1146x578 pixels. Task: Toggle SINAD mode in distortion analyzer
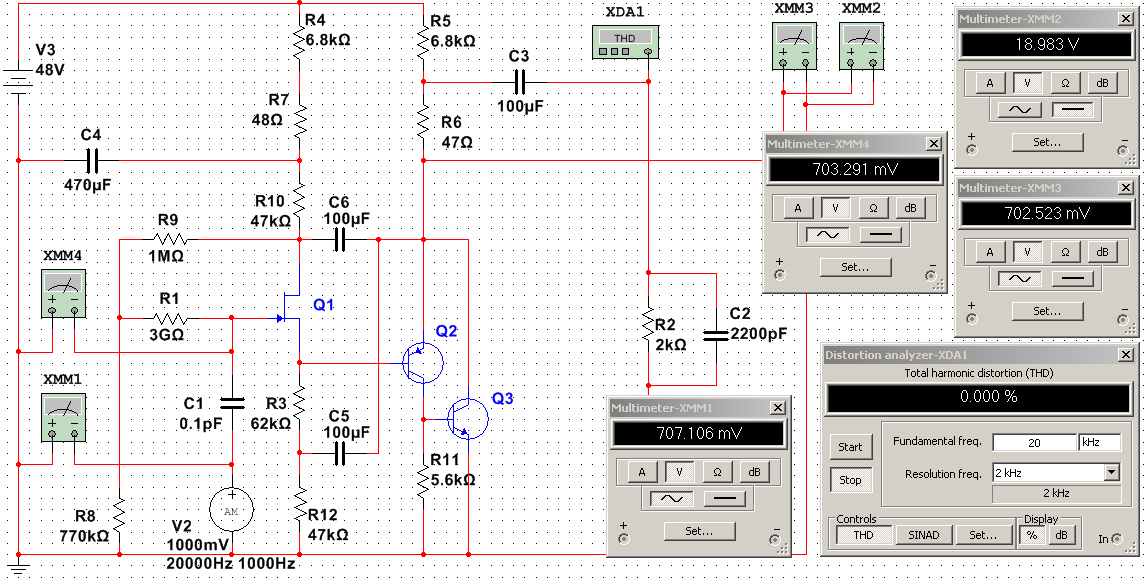(x=922, y=535)
